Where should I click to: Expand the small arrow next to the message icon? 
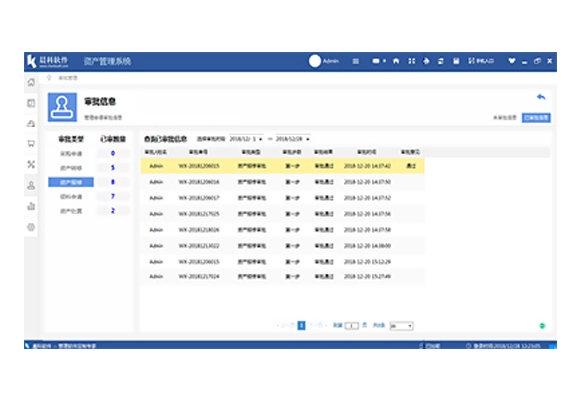(x=385, y=61)
